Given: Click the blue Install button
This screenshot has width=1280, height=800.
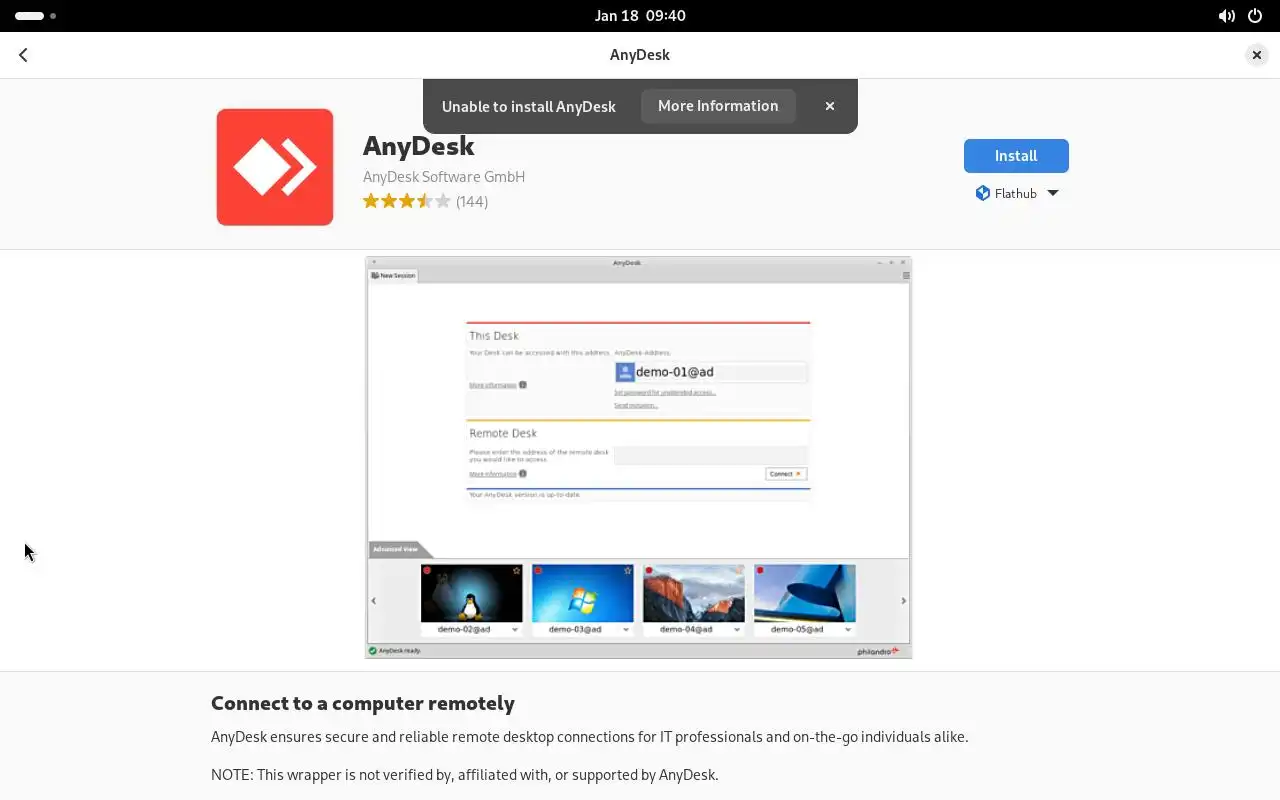Looking at the screenshot, I should 1016,156.
